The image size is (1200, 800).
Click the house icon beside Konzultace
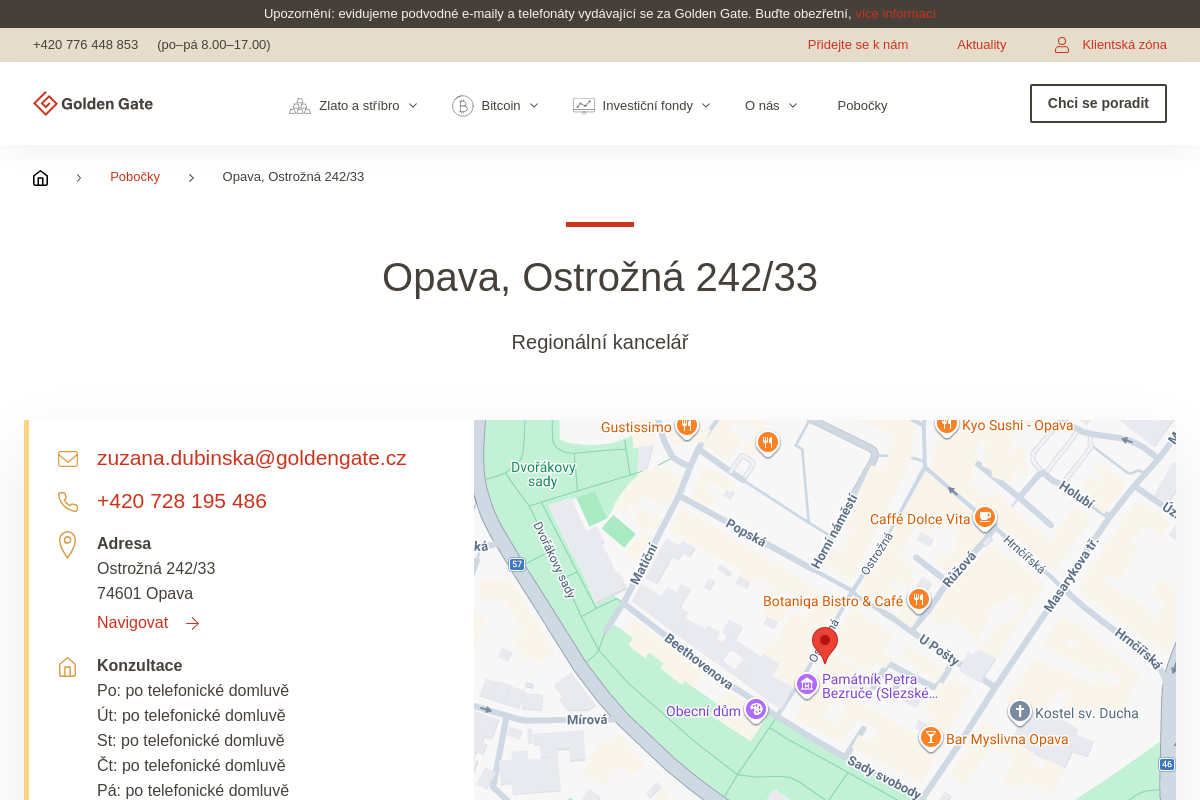(67, 667)
